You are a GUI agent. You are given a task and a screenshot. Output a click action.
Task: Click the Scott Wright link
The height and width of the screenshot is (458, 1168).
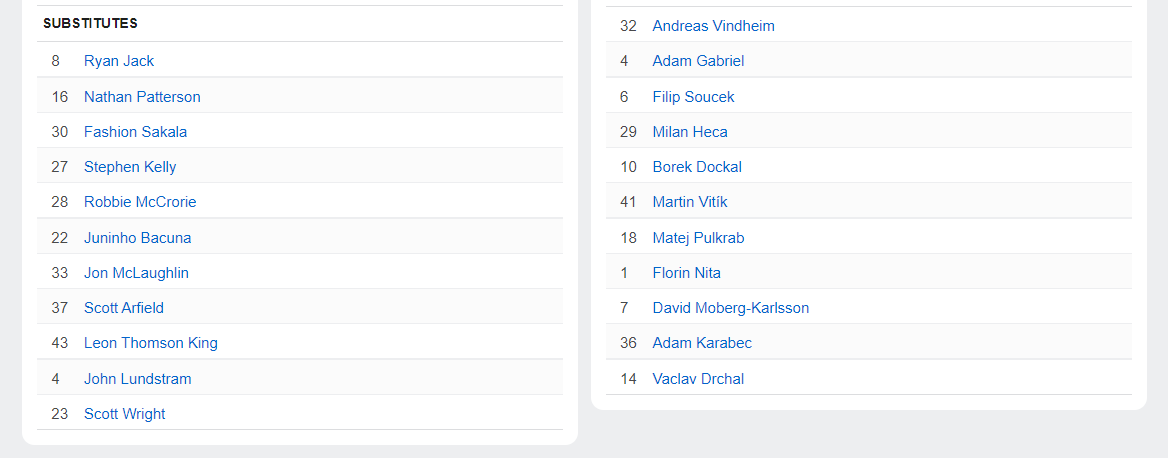tap(124, 414)
